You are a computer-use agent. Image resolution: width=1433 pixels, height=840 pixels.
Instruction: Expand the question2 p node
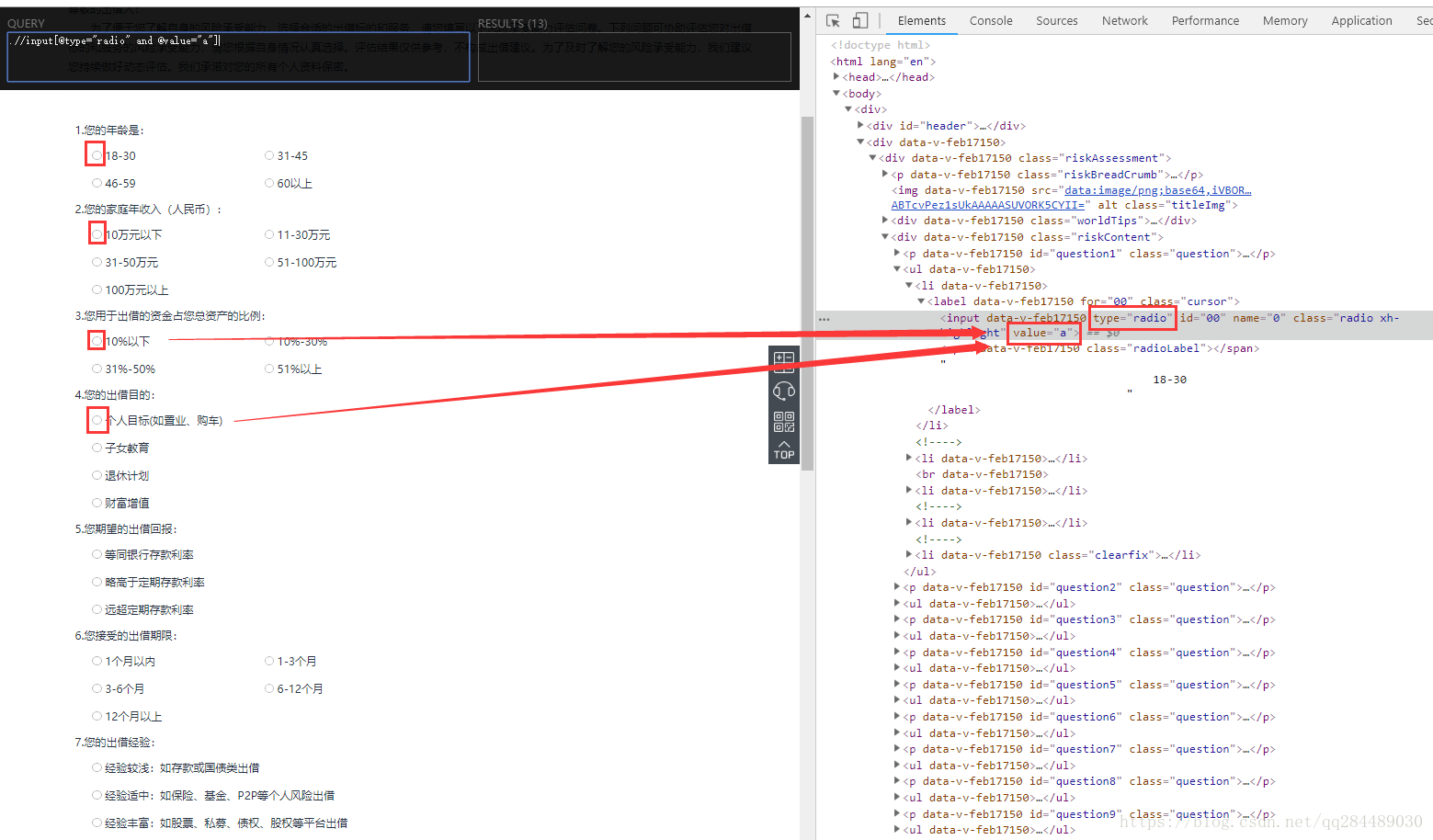(x=897, y=587)
